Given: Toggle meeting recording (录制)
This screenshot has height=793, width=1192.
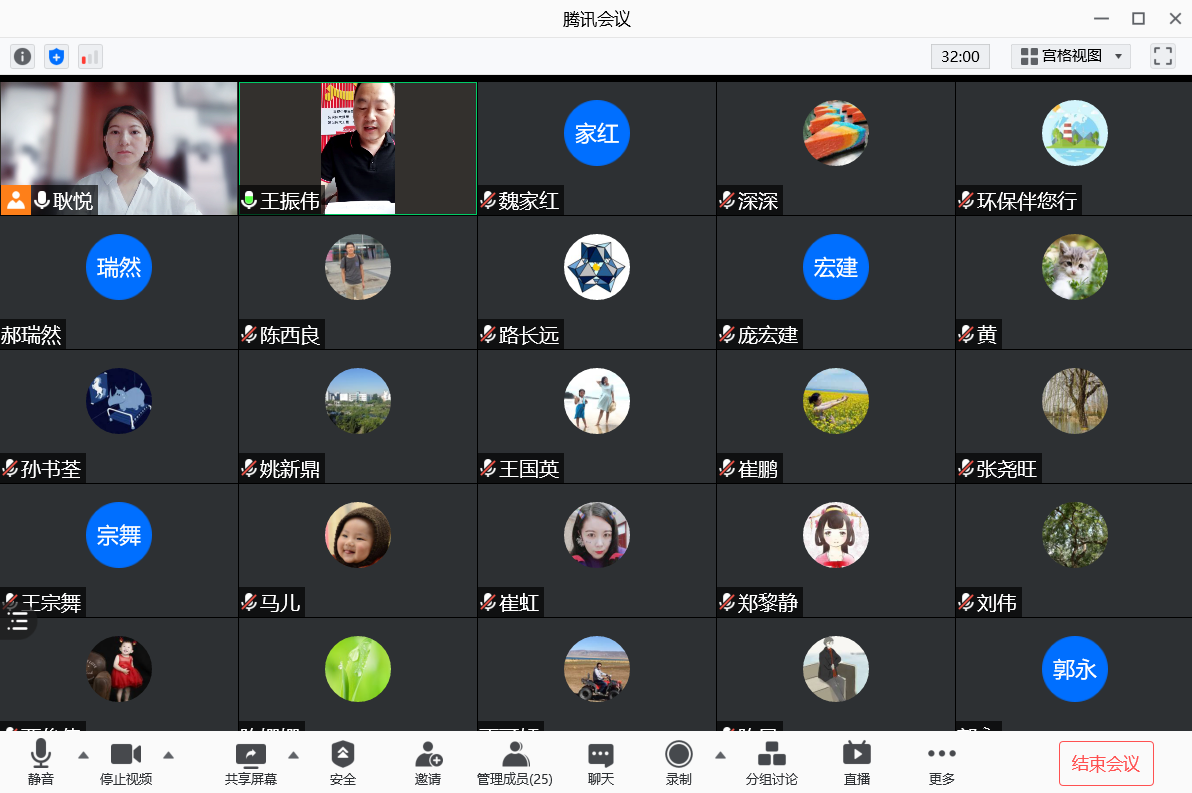Looking at the screenshot, I should (679, 763).
